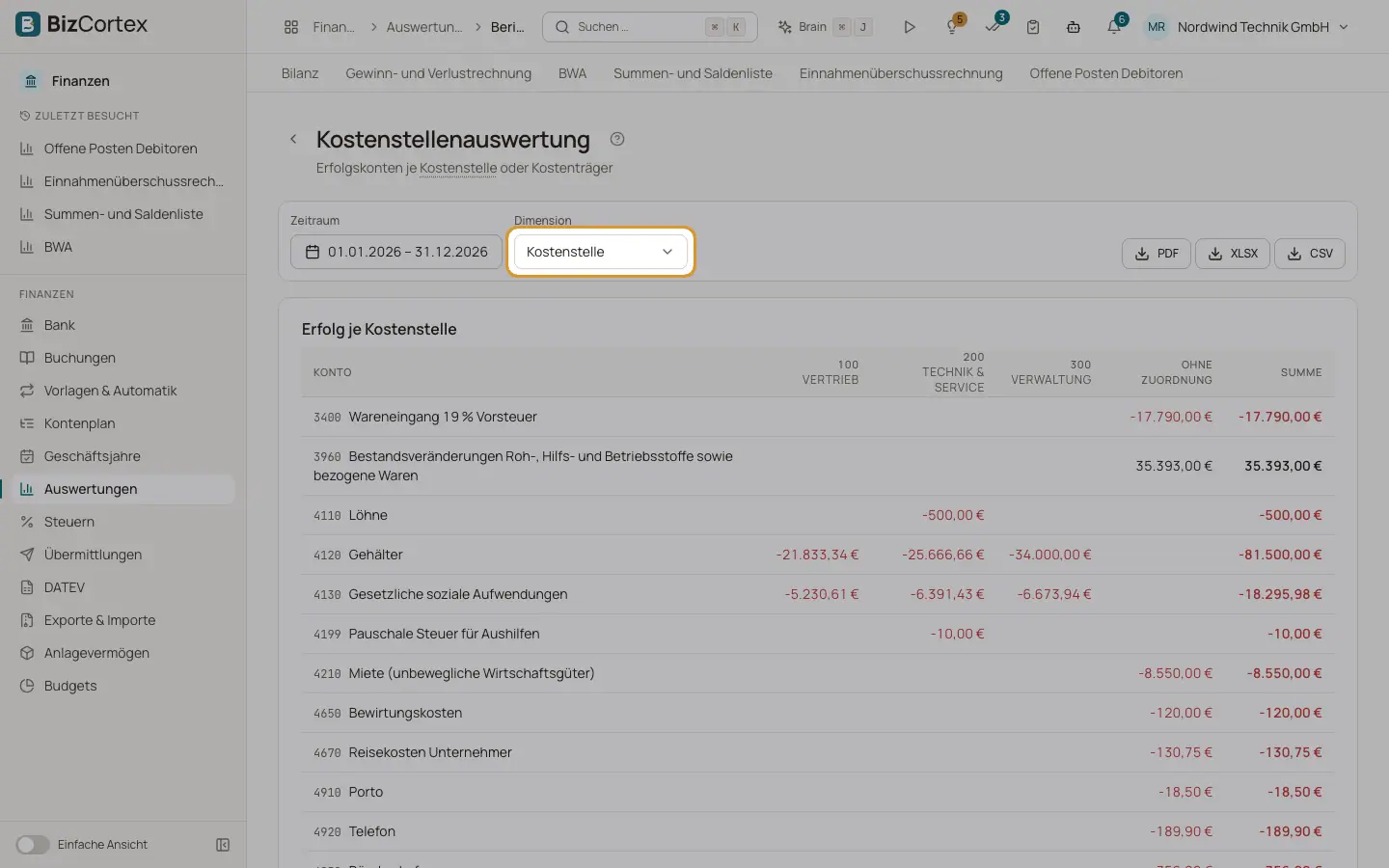Collapse the sidebar panel icon
The height and width of the screenshot is (868, 1389).
coord(223,845)
